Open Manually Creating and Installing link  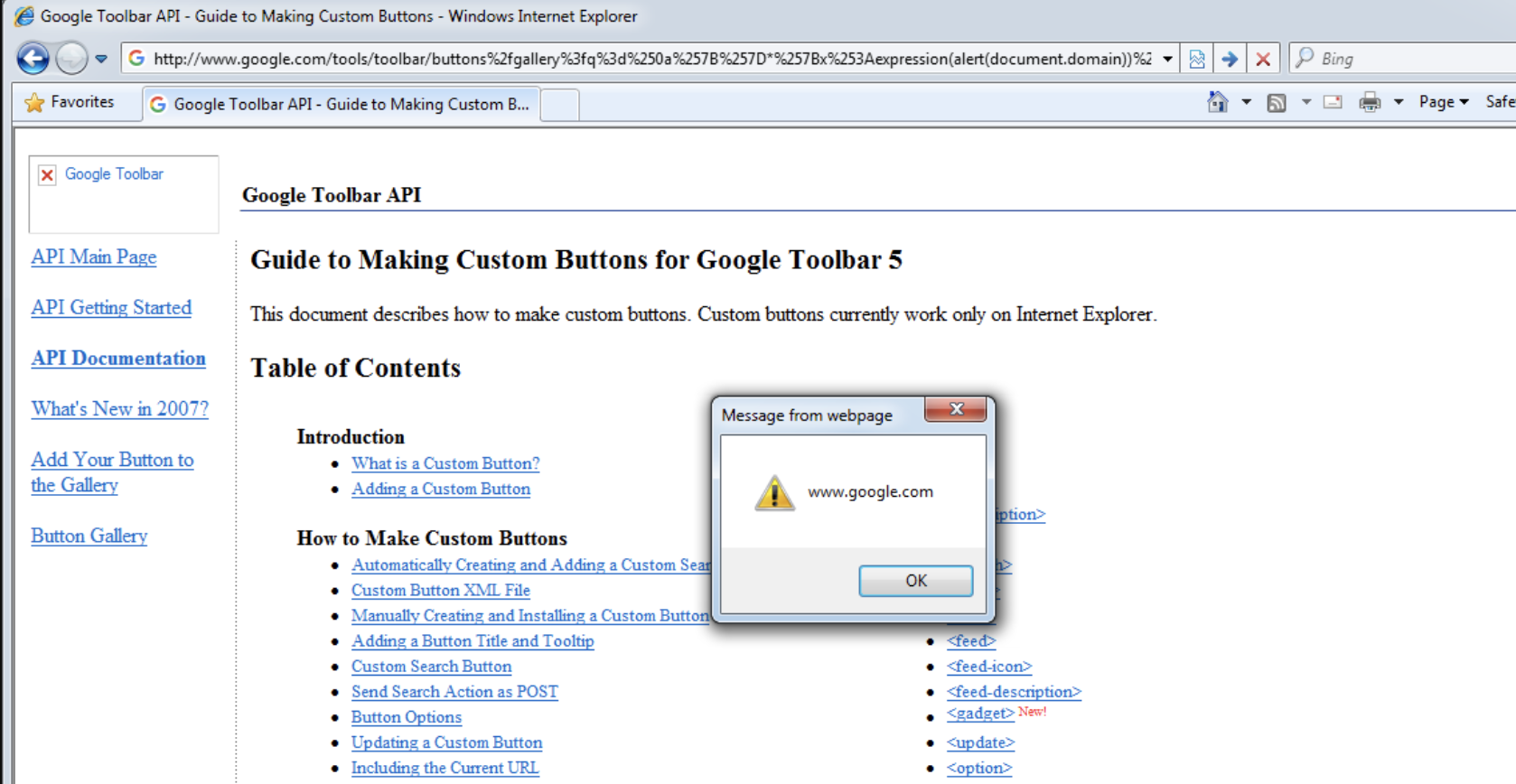[x=530, y=615]
